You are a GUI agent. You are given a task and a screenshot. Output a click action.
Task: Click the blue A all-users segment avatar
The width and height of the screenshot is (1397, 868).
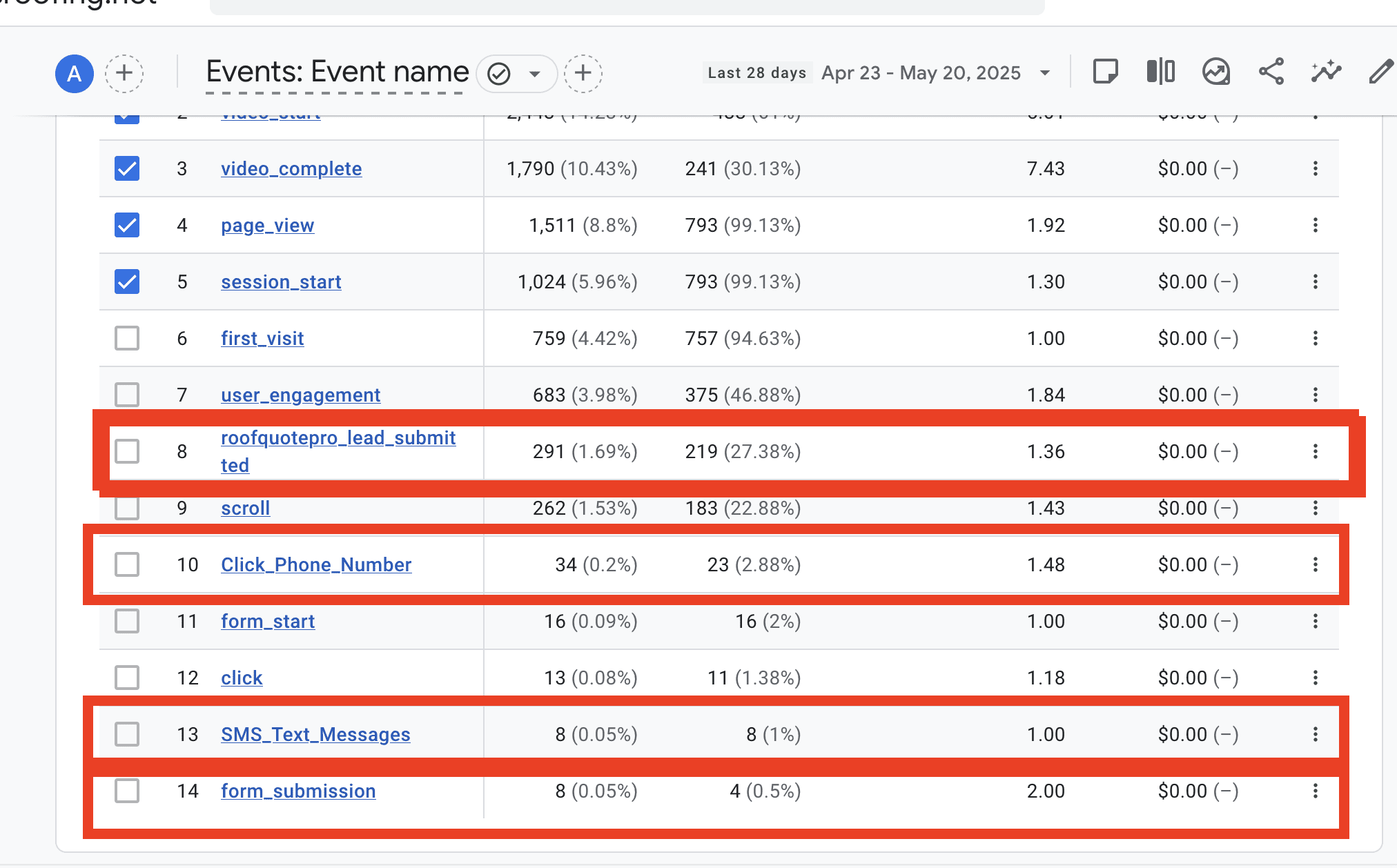[x=75, y=73]
